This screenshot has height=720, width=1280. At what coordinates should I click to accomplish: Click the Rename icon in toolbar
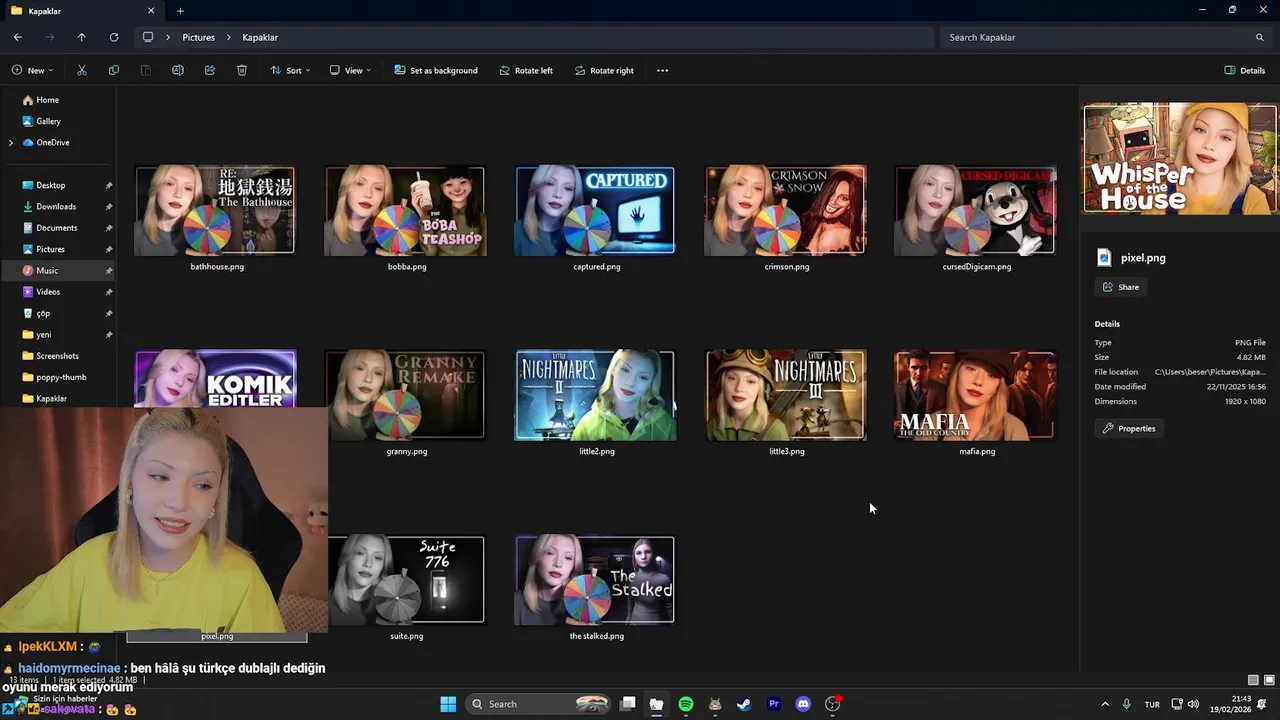point(178,70)
